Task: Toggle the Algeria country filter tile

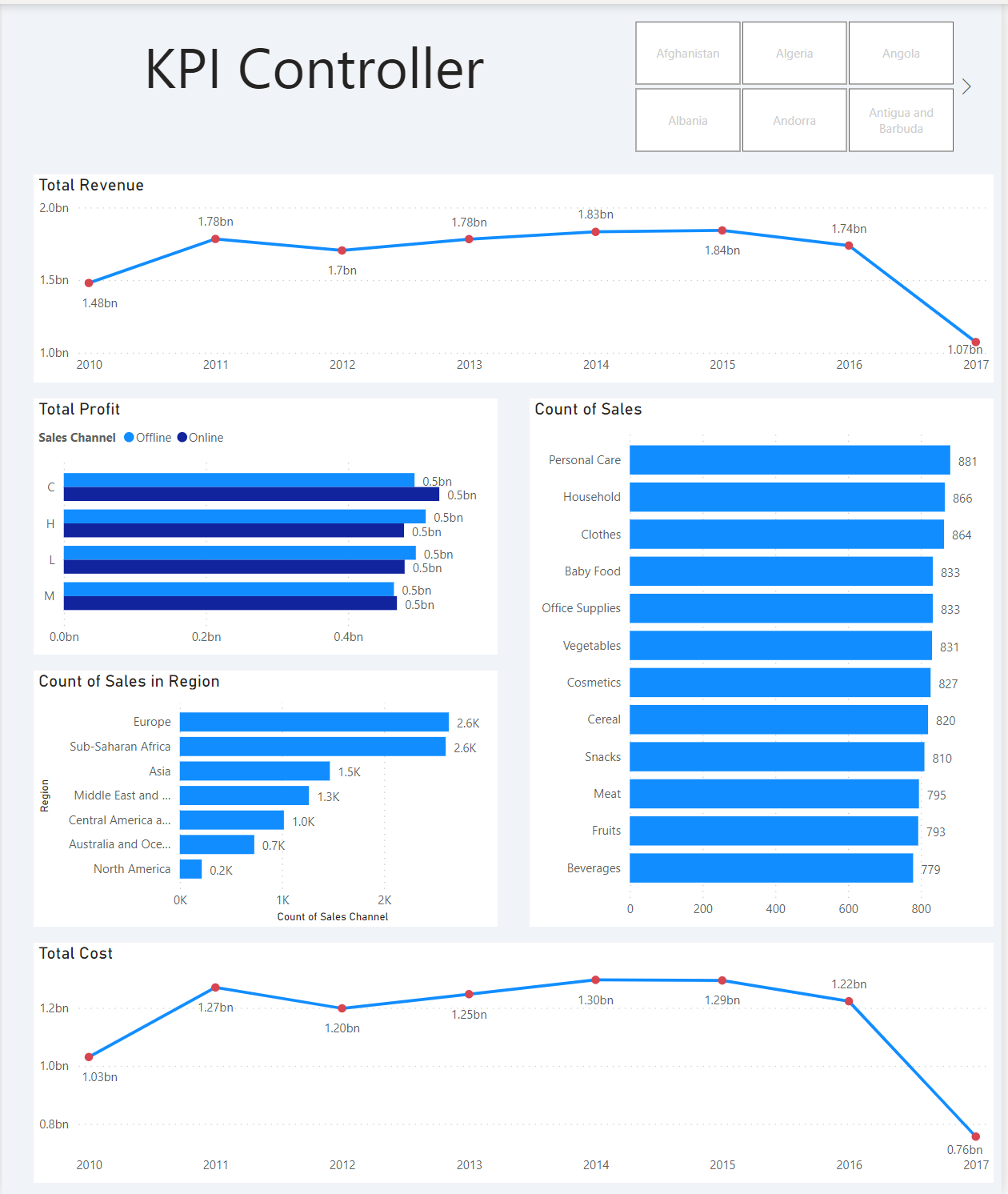Action: point(794,54)
